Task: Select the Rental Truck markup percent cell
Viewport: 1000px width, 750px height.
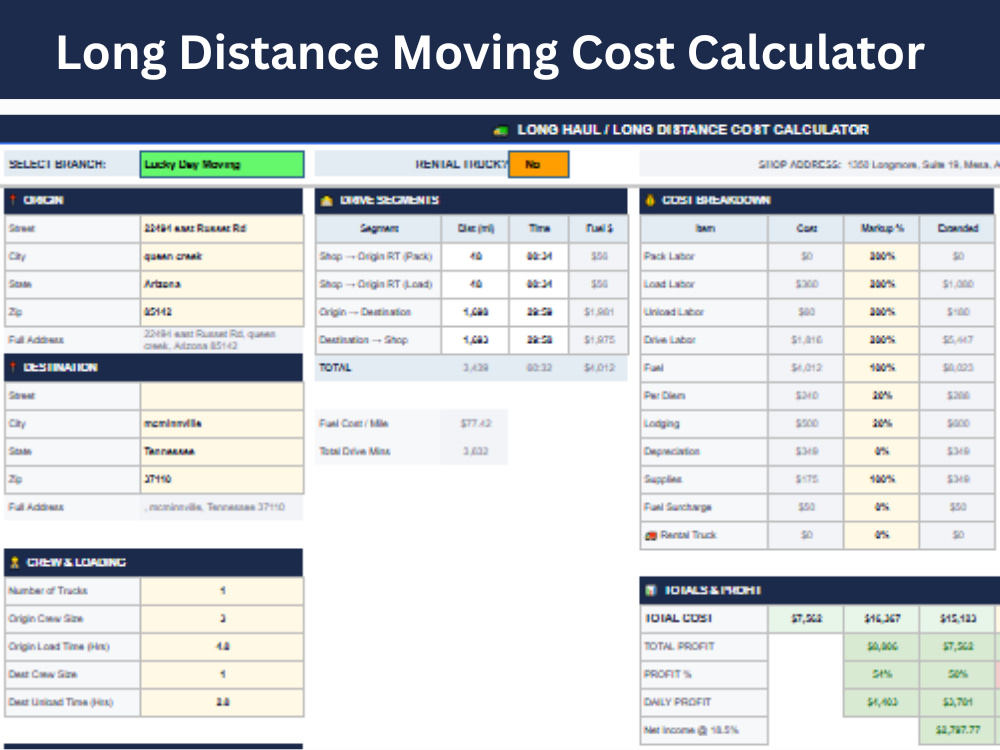Action: pyautogui.click(x=881, y=535)
